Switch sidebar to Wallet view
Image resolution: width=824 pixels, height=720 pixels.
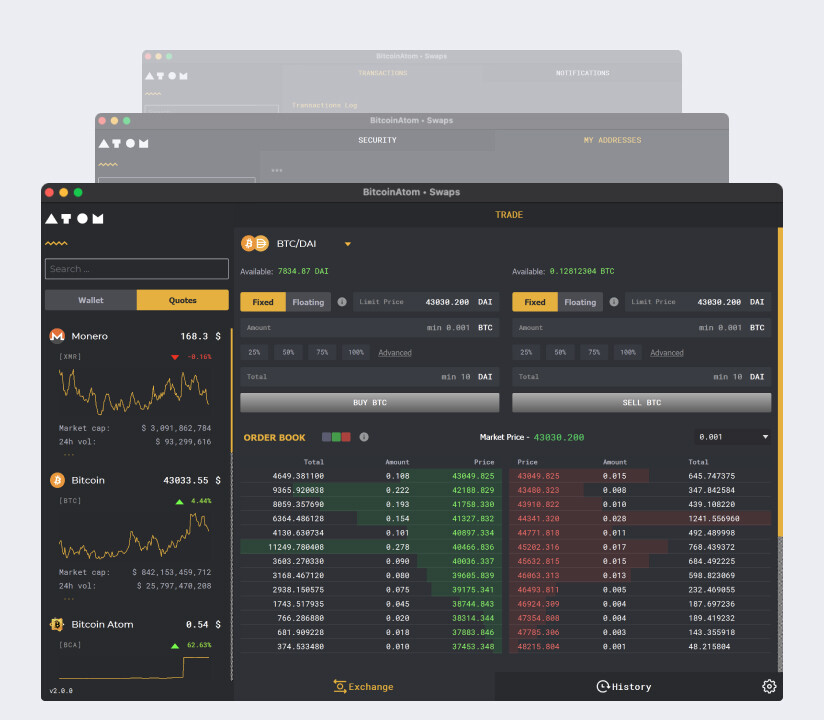pos(91,300)
